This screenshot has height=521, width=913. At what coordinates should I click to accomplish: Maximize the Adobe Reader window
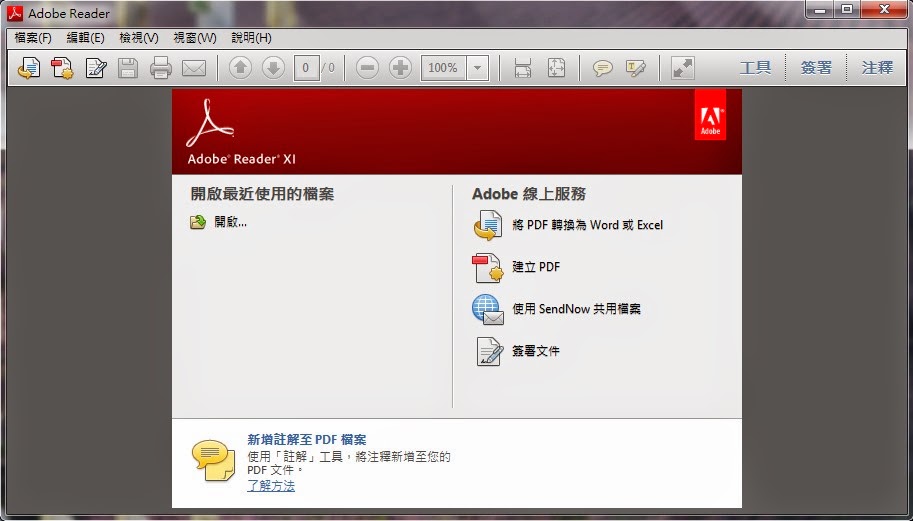pos(847,9)
